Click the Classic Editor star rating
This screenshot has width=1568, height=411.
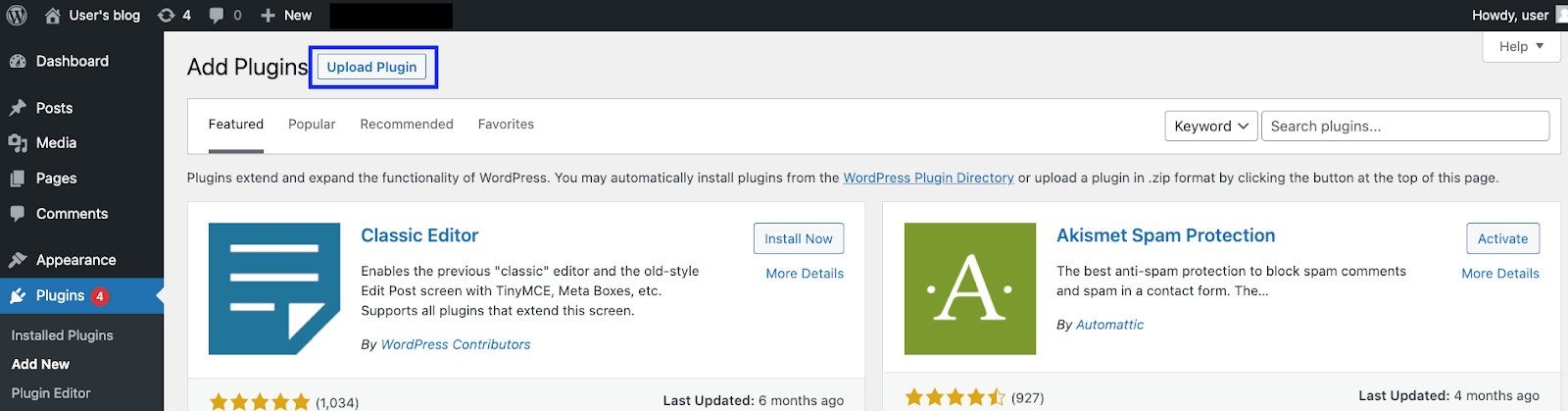[260, 402]
